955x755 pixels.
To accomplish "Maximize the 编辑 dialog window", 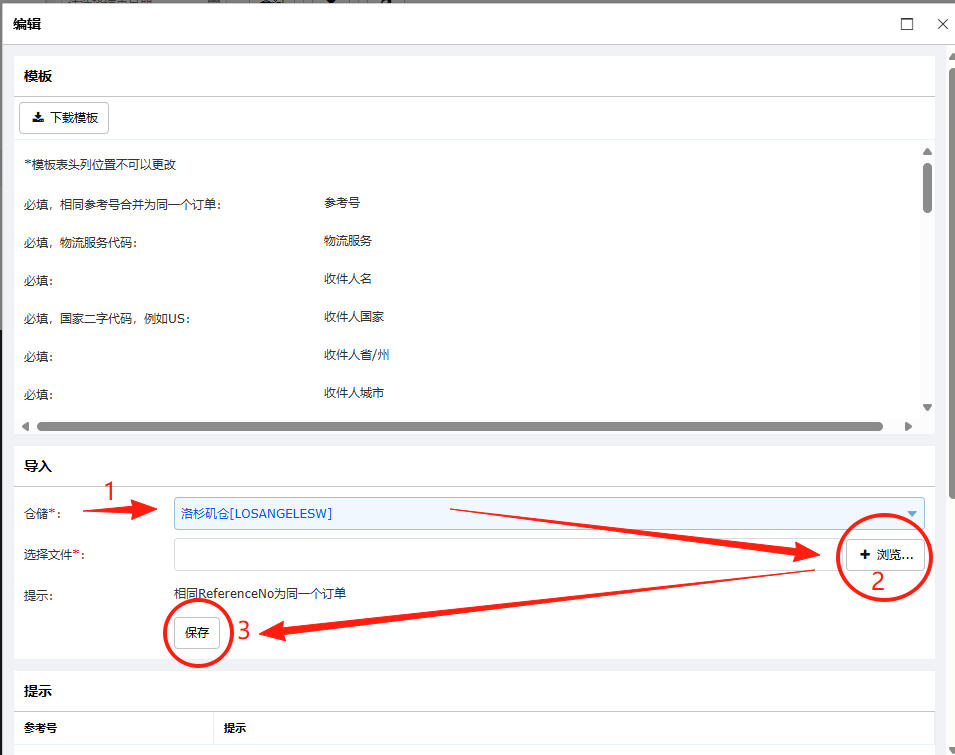I will point(907,24).
